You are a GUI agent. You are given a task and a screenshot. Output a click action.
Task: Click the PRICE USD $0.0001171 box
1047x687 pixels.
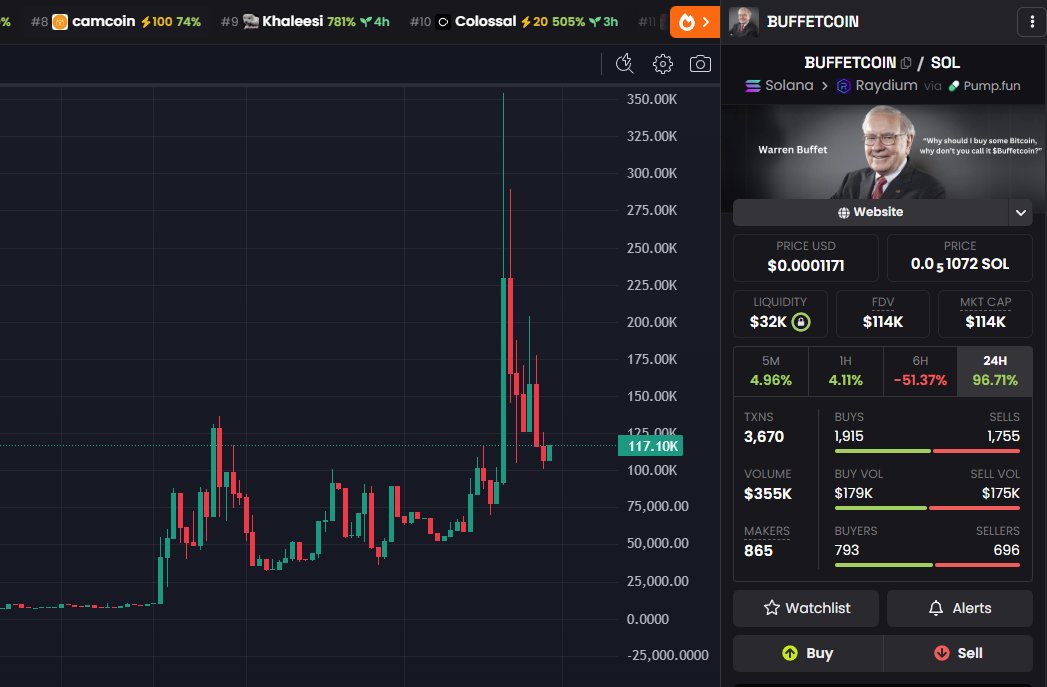pos(806,258)
